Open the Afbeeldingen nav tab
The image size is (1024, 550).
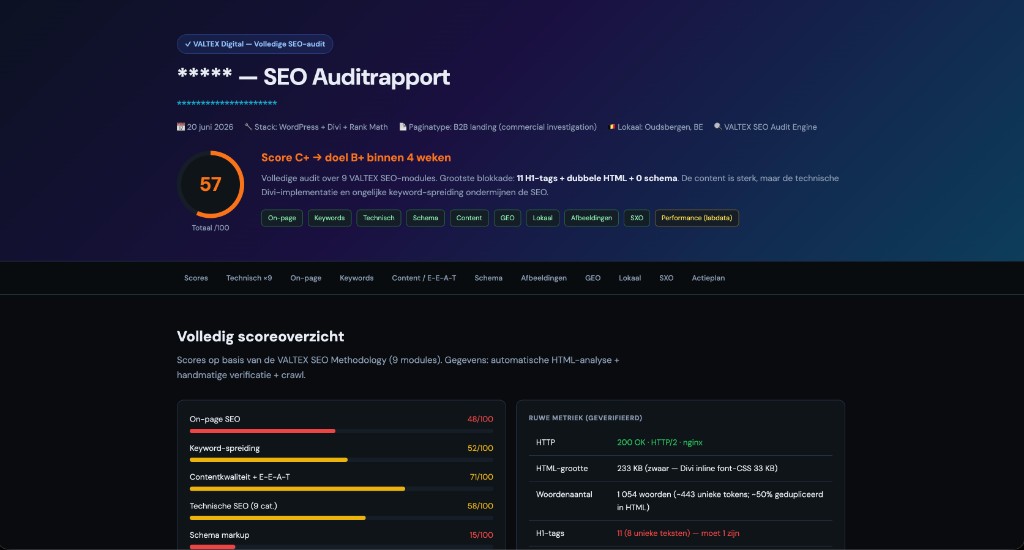point(543,278)
